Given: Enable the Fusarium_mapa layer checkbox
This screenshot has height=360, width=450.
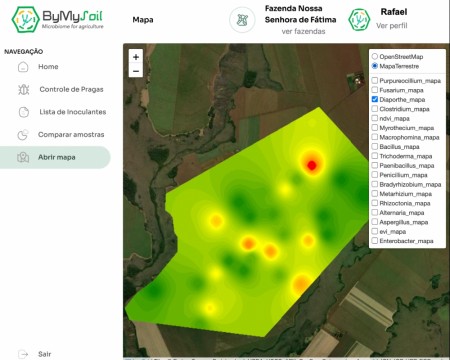Looking at the screenshot, I should click(x=375, y=90).
